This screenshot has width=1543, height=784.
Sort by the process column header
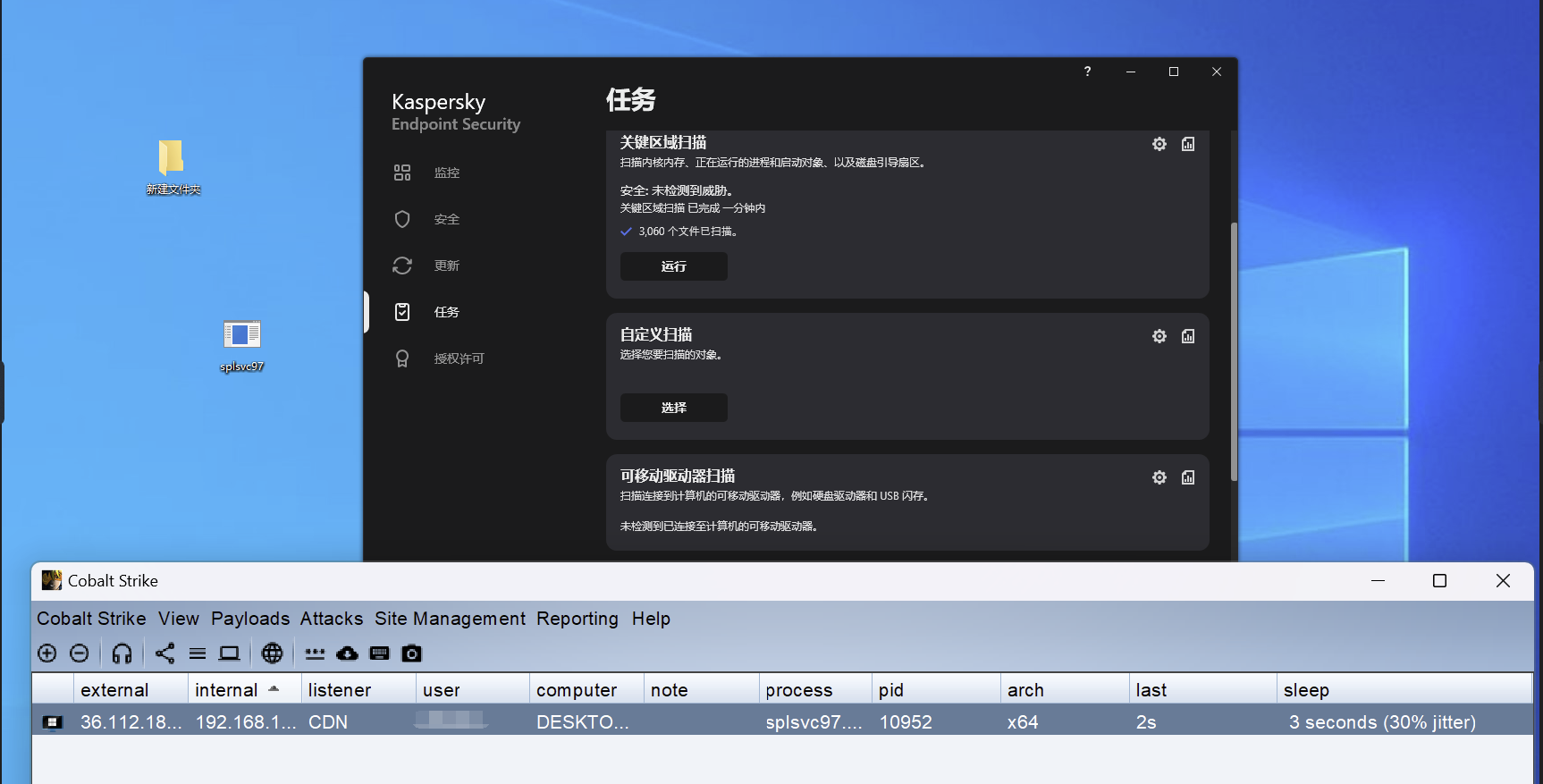point(815,690)
